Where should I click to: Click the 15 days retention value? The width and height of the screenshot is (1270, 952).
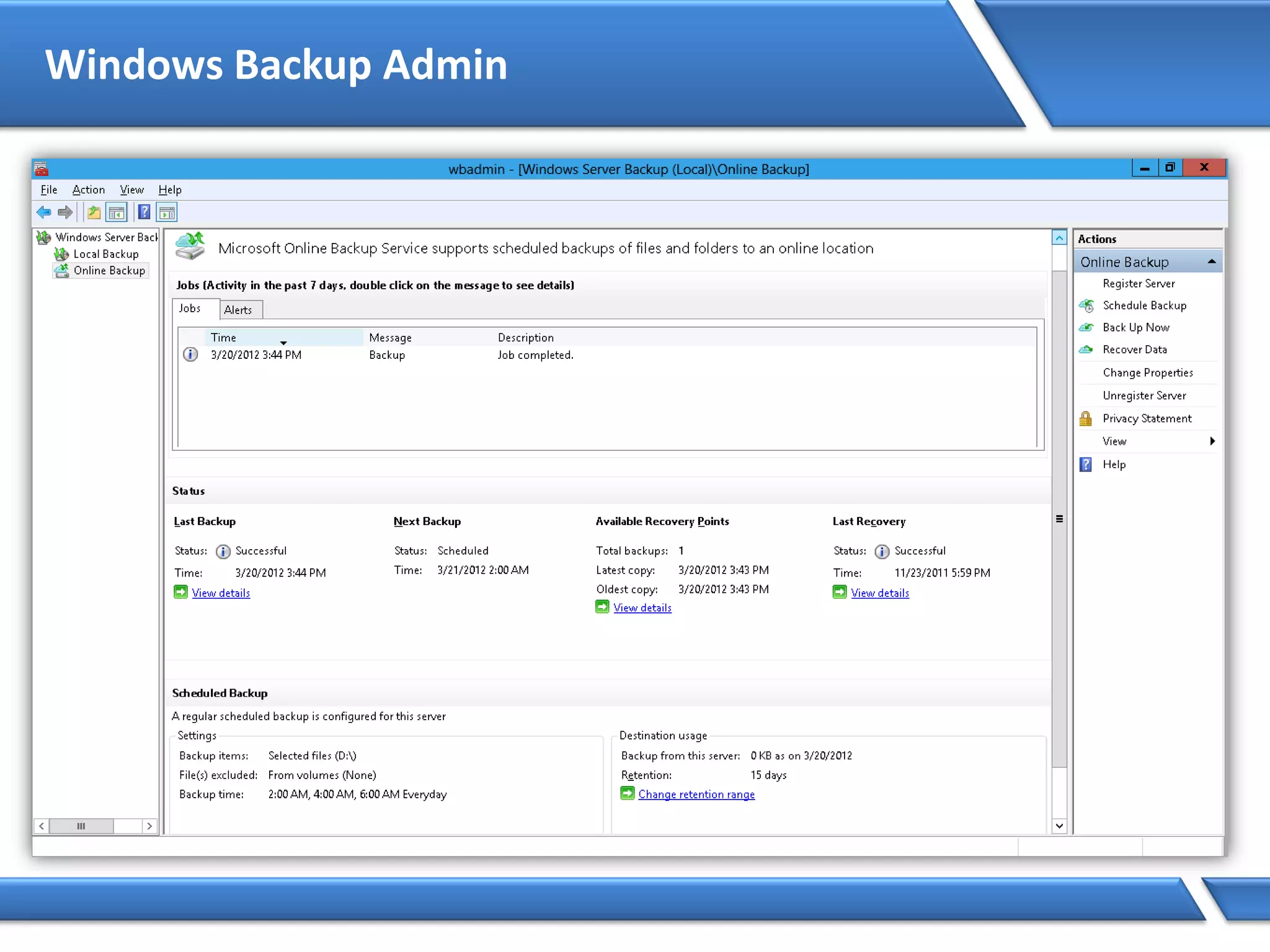768,775
